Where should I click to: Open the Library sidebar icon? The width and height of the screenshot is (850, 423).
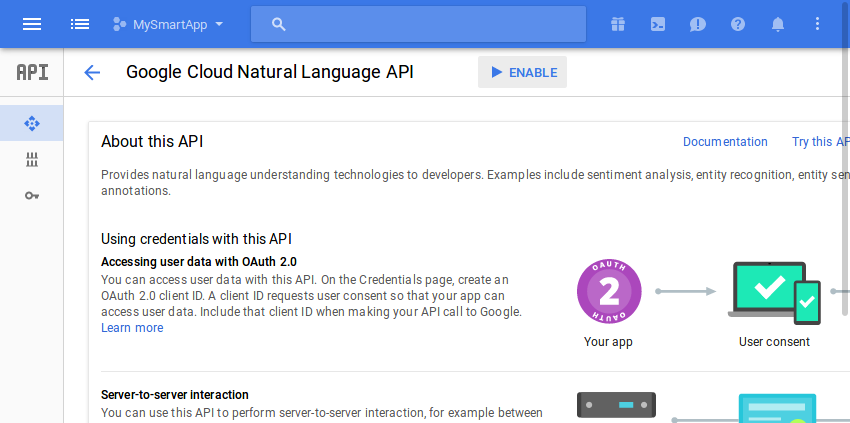[32, 159]
